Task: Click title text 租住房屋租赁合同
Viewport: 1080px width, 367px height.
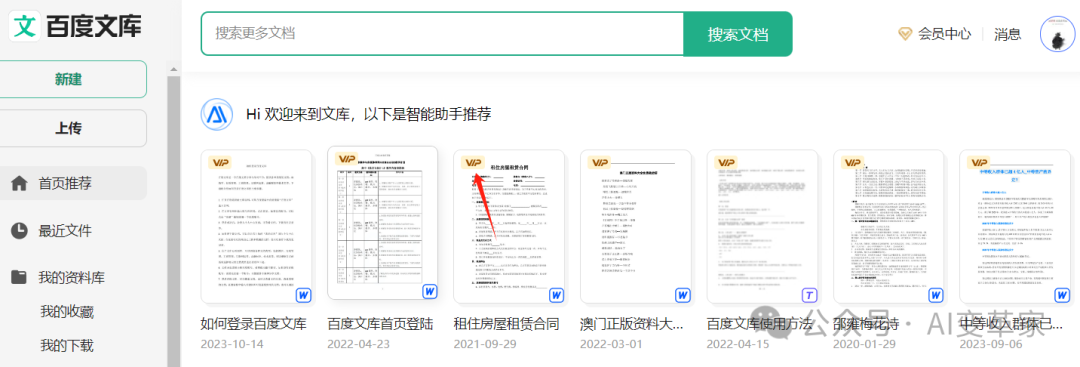Action: tap(506, 324)
